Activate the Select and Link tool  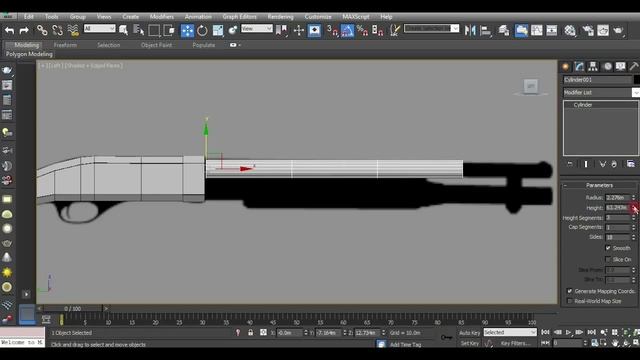(42, 30)
